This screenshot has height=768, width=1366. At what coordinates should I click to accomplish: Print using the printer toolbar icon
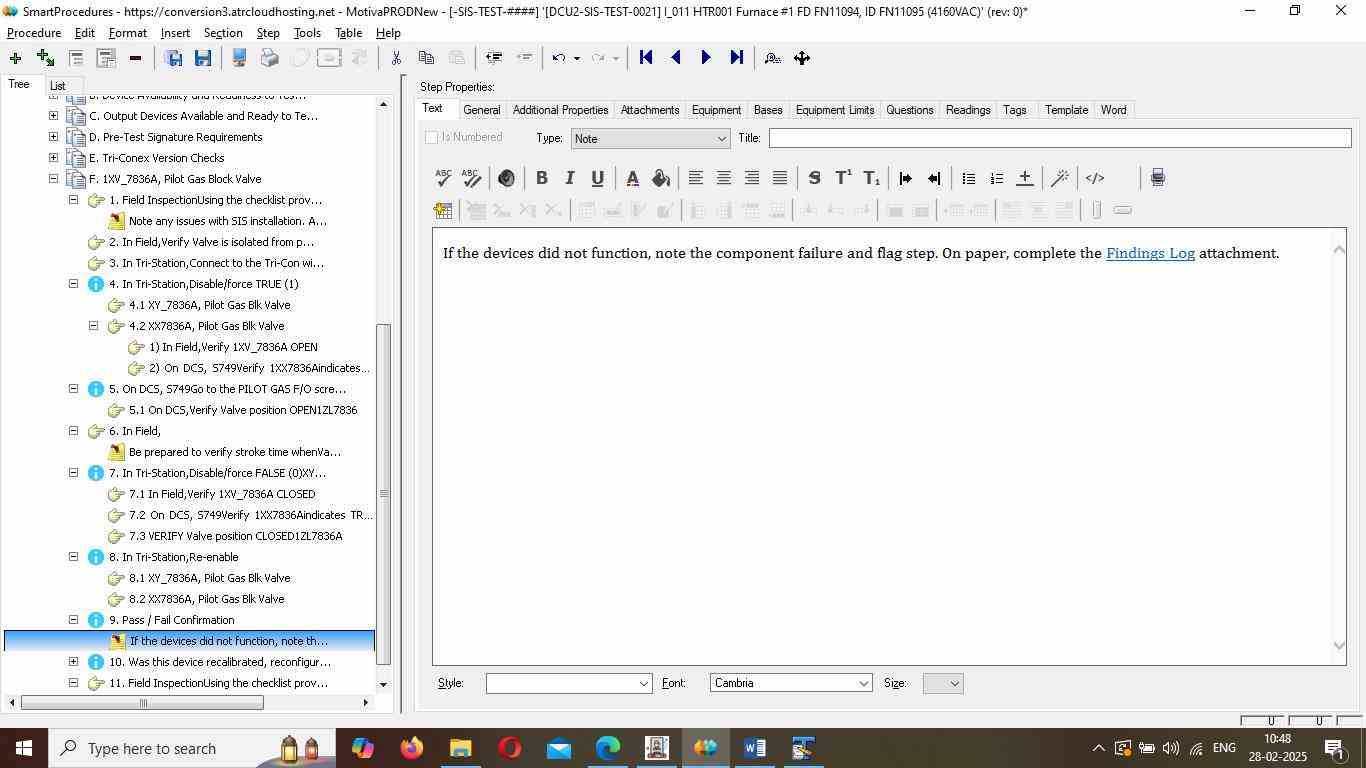269,58
